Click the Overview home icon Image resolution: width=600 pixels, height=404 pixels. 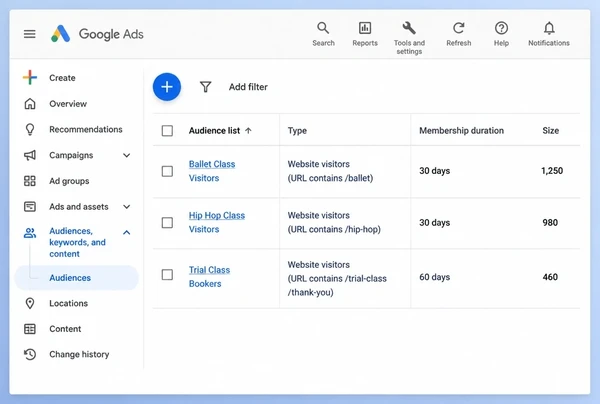[30, 104]
